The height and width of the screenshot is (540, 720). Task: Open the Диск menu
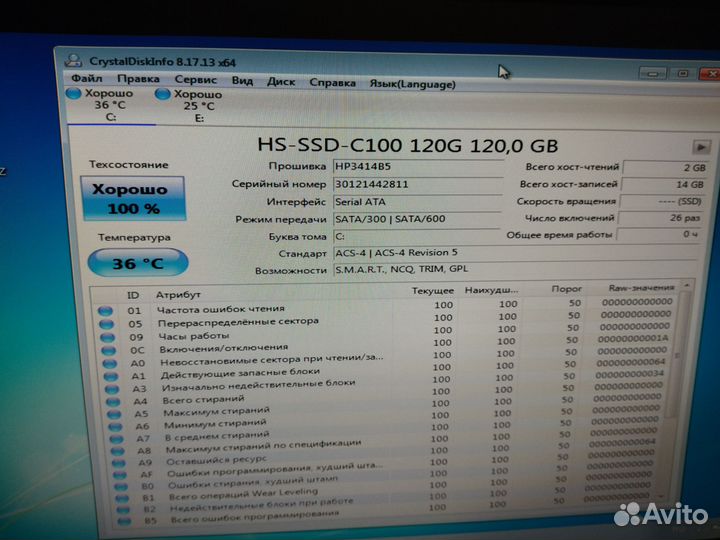coord(281,82)
